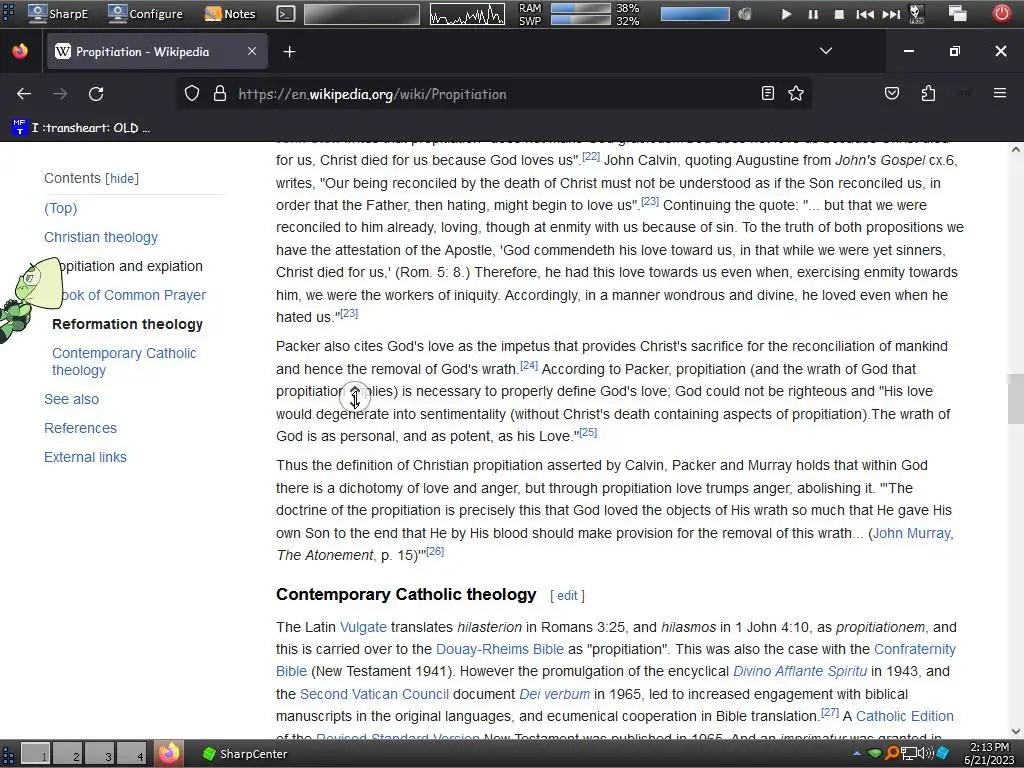Stop media playback
The width and height of the screenshot is (1024, 768).
839,14
